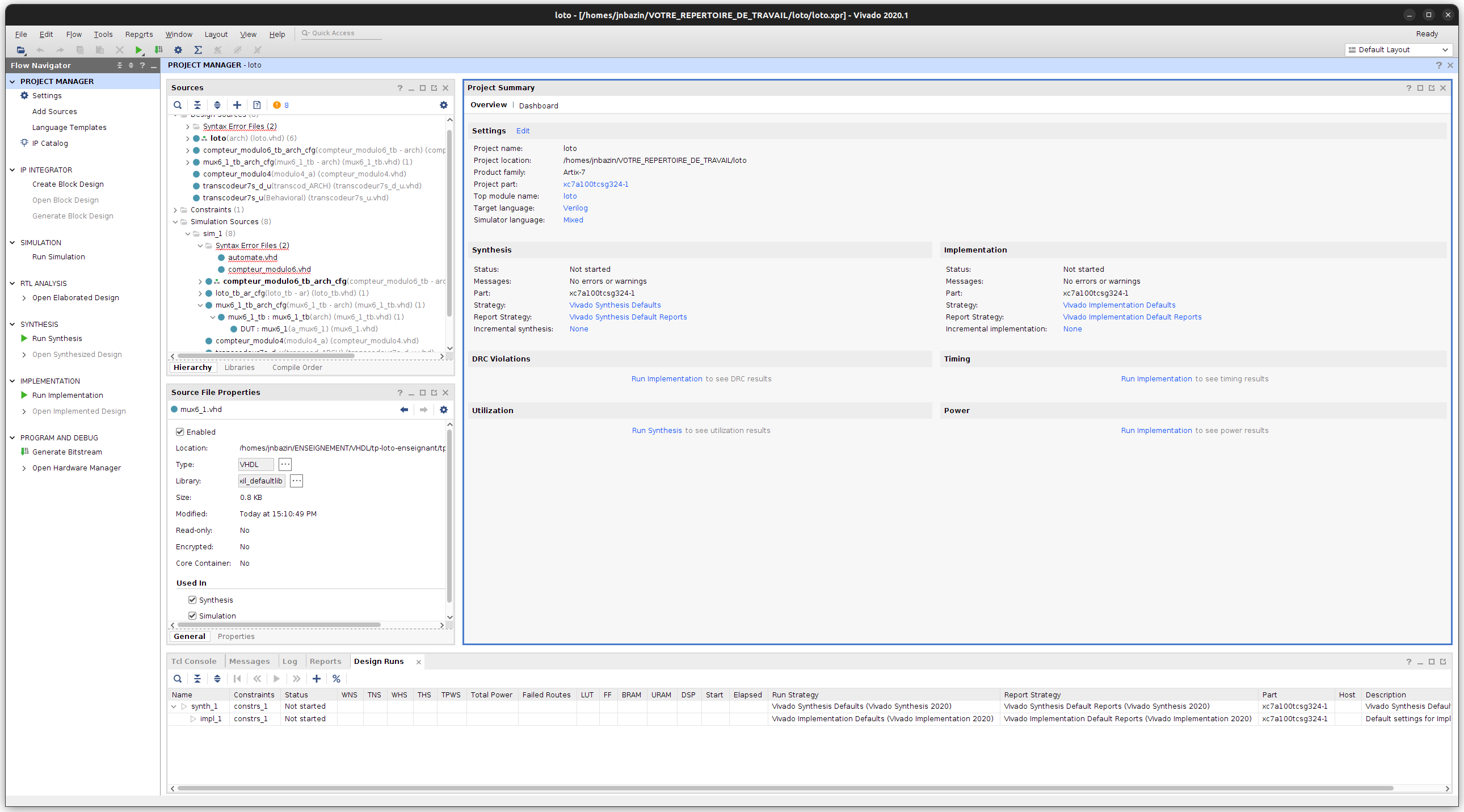Open the Tools menu
The width and height of the screenshot is (1464, 812).
click(103, 34)
